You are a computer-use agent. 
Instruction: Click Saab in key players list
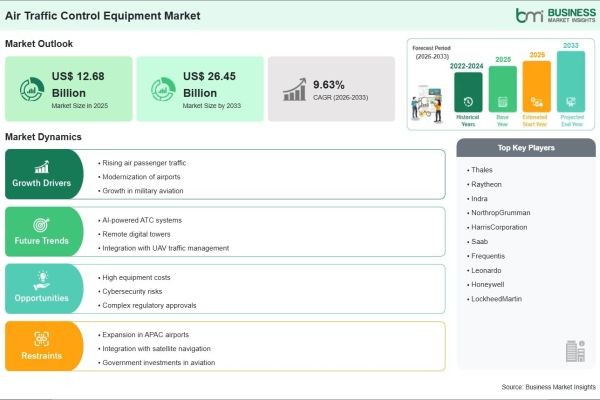click(478, 242)
